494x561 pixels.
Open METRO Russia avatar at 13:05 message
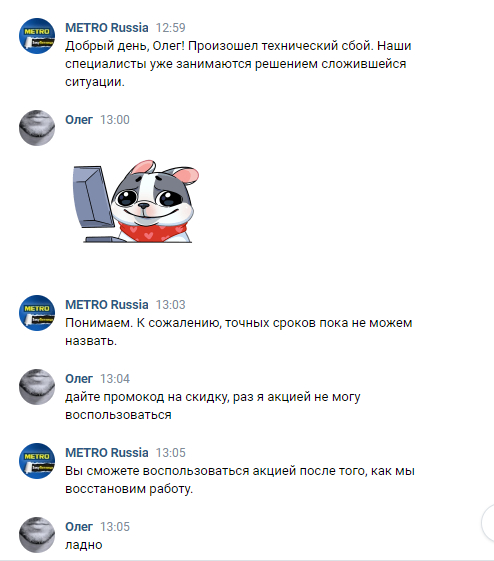[x=37, y=461]
